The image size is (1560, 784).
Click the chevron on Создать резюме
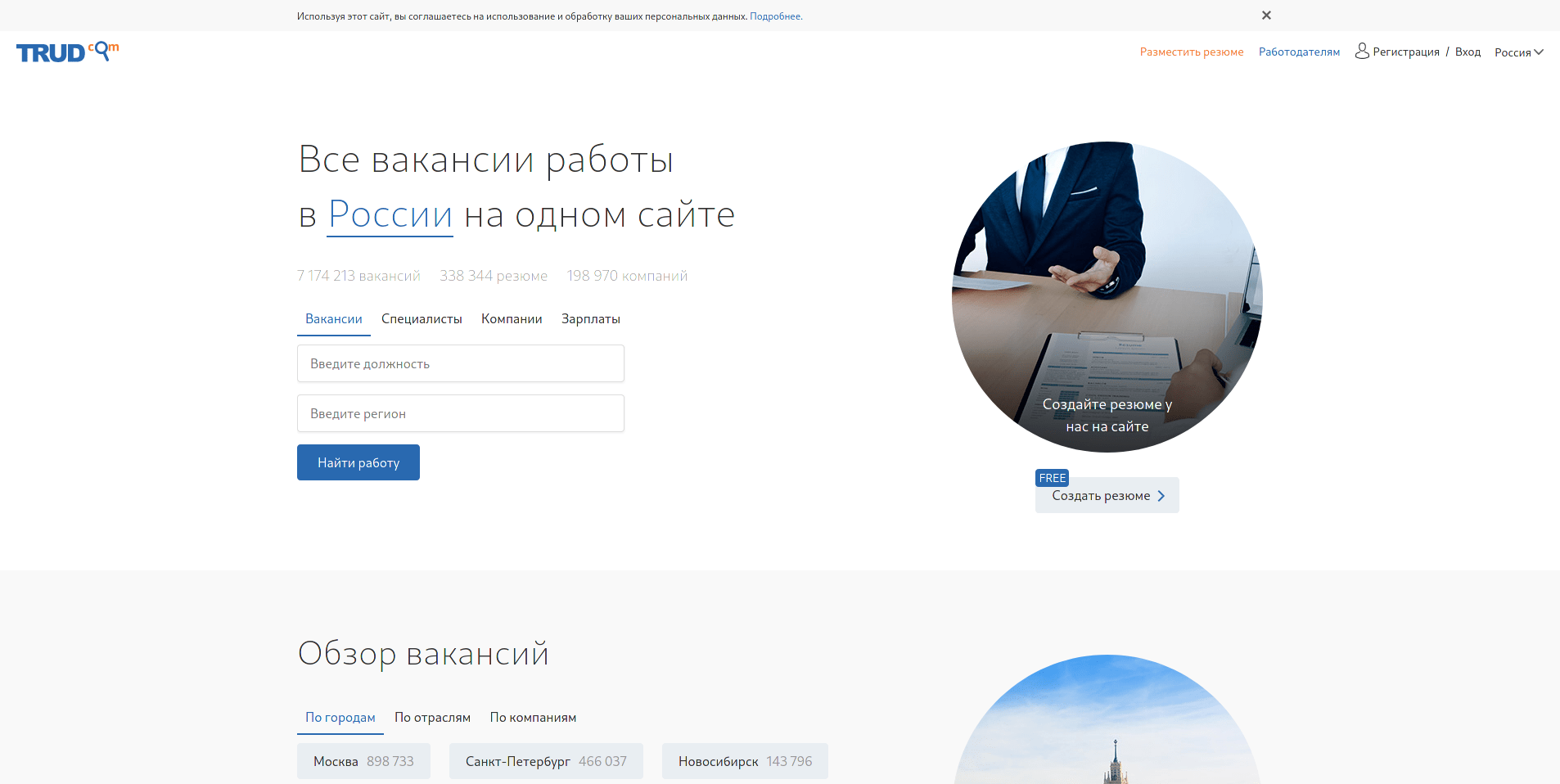tap(1161, 496)
